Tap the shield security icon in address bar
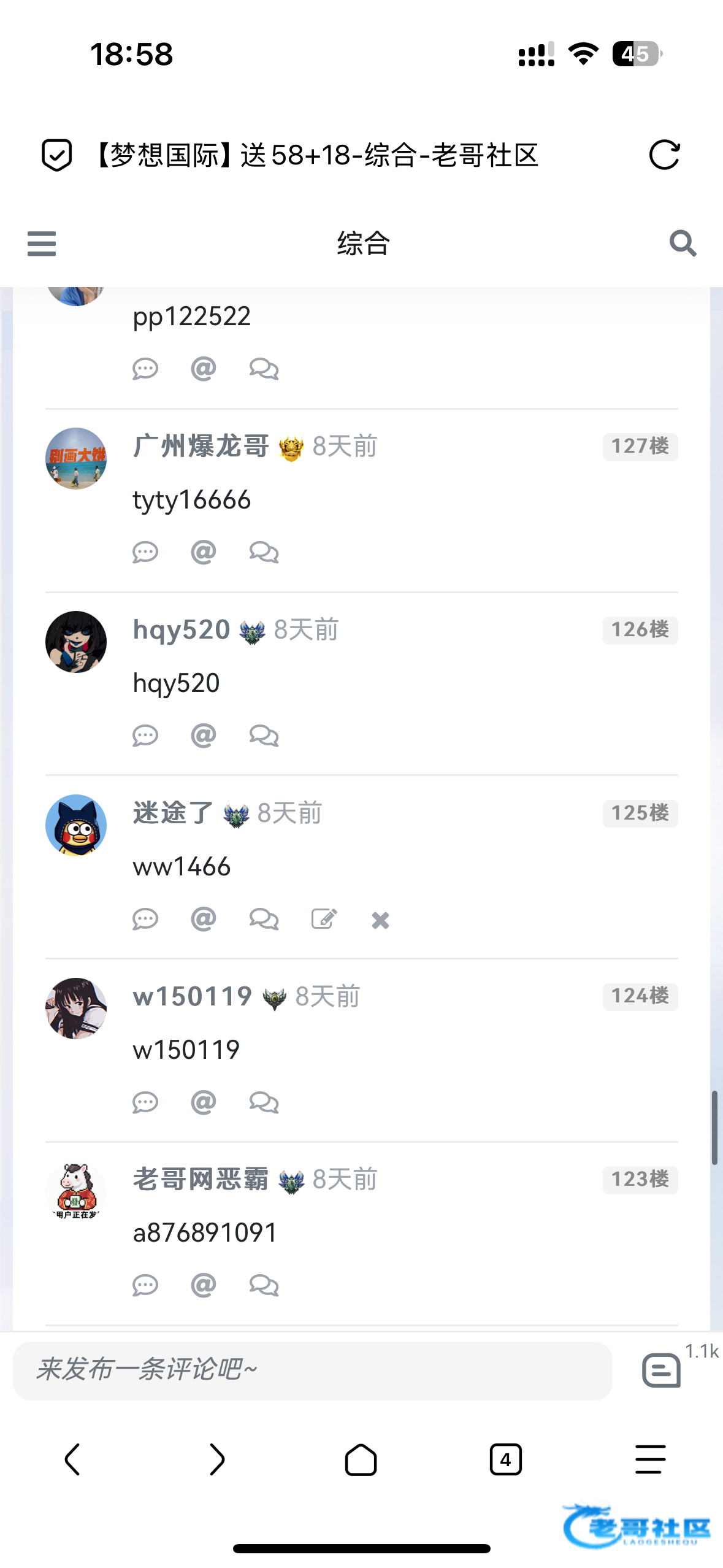This screenshot has height=1568, width=723. (56, 155)
